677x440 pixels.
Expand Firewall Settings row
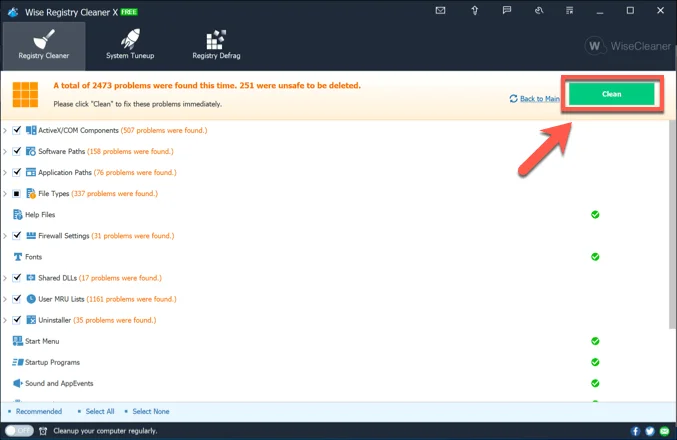tap(5, 236)
